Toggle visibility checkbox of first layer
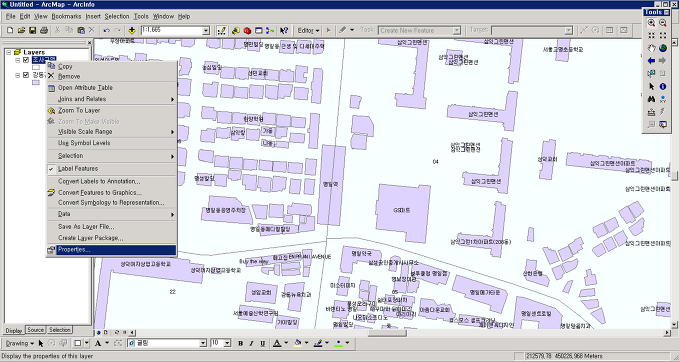This screenshot has width=680, height=362. 26,60
